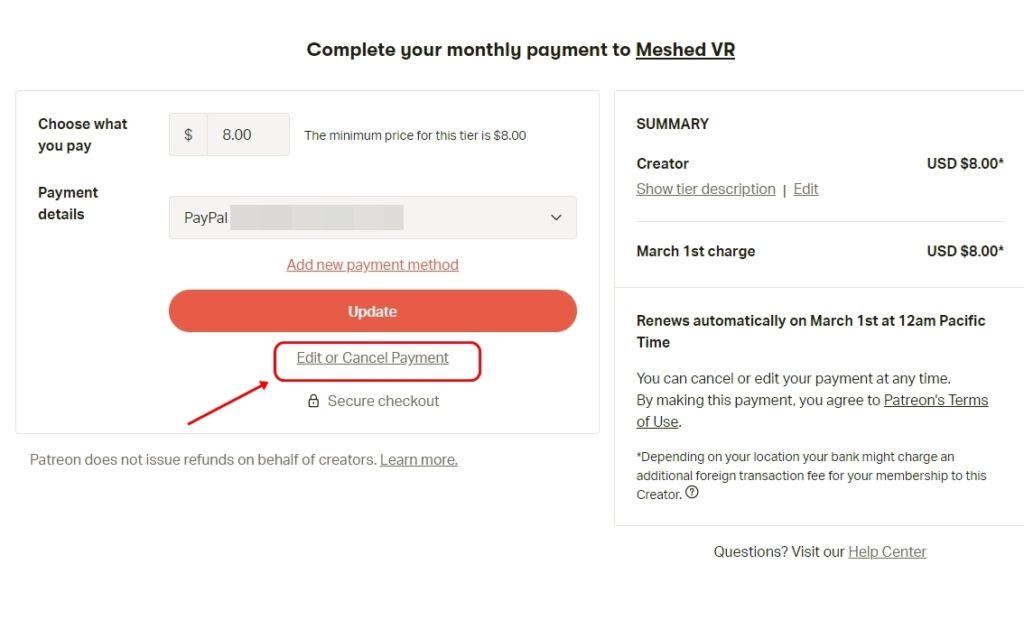Screen dimensions: 1024x629
Task: Open the Meshed VR creator page
Action: 685,49
